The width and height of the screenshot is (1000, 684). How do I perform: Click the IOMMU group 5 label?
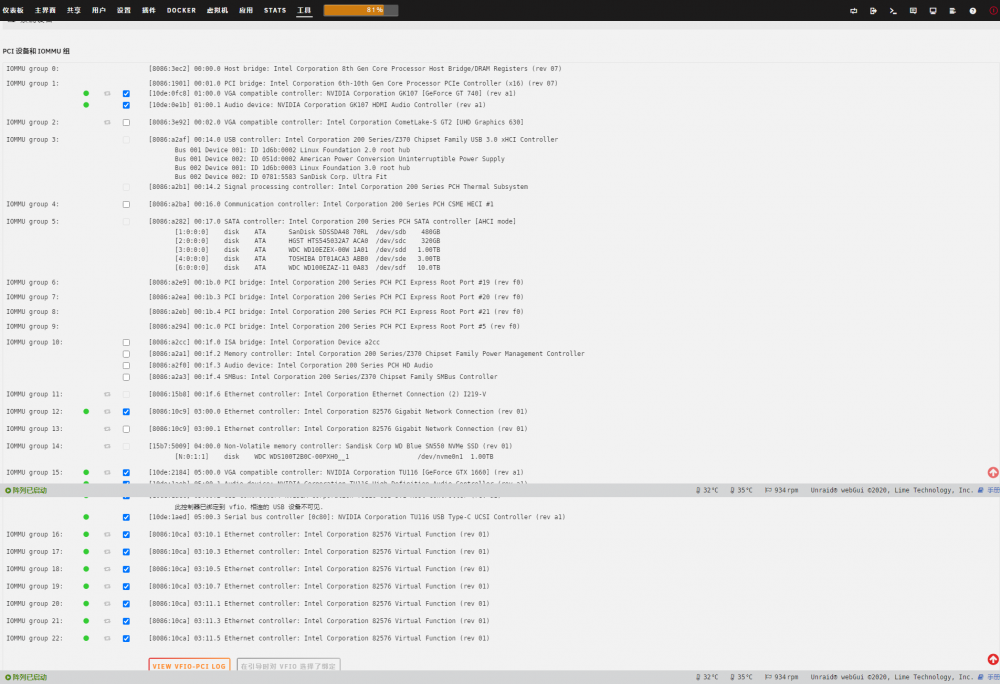pos(33,222)
